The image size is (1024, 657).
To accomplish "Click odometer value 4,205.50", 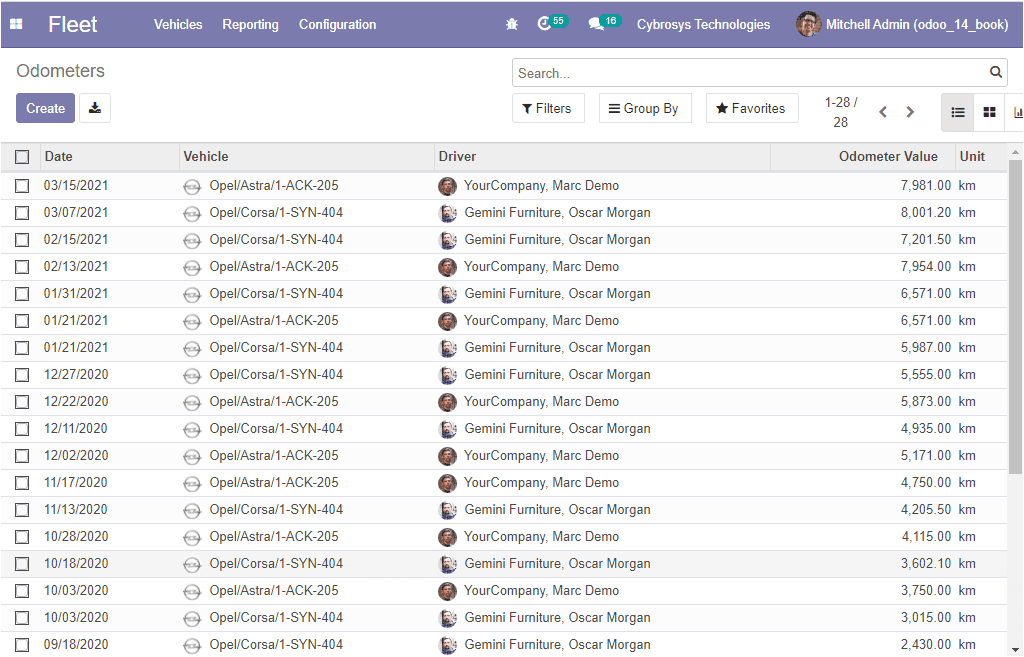I will [925, 509].
